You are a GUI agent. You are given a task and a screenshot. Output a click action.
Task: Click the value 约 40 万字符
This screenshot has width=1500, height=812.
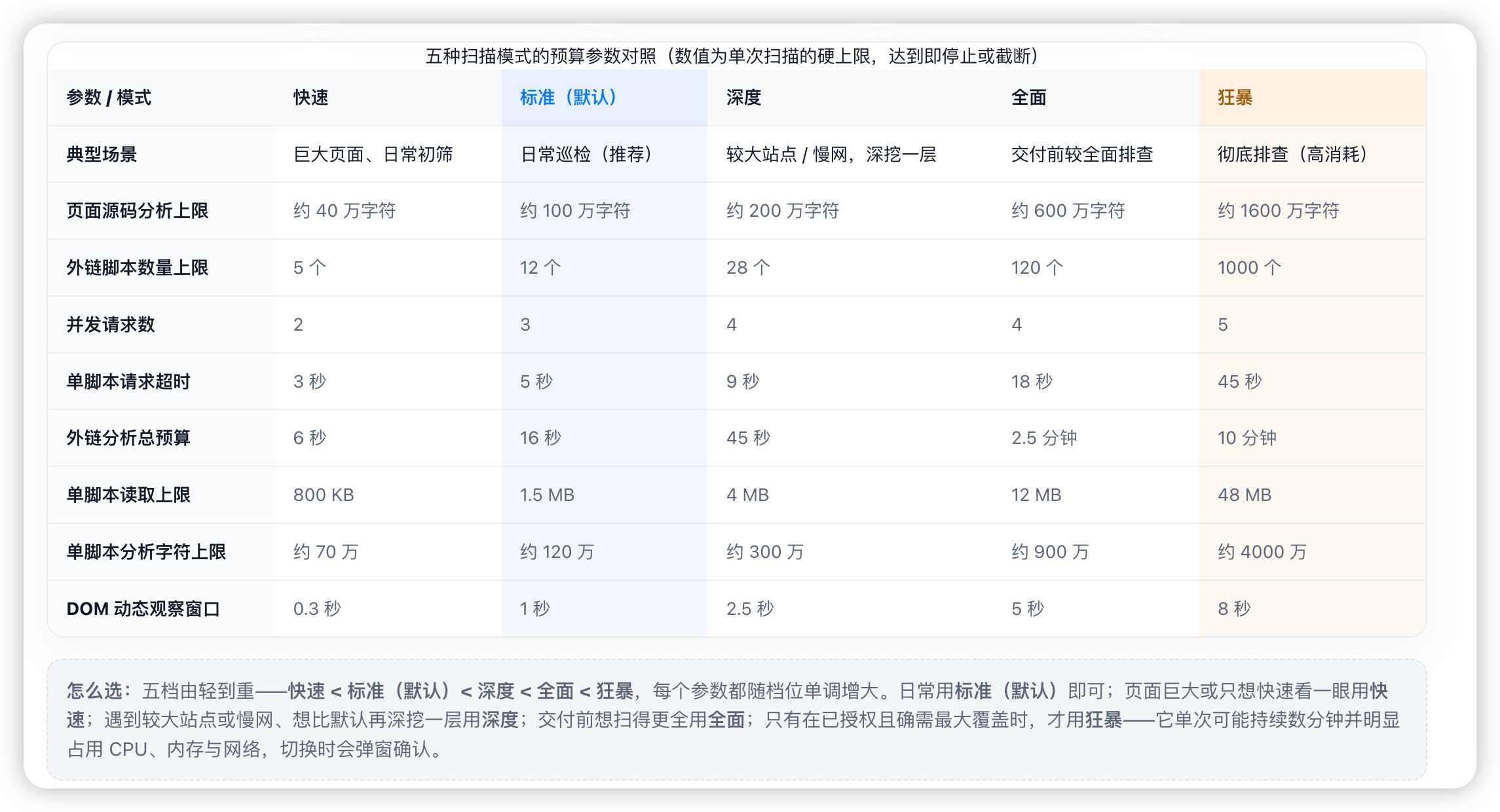345,211
